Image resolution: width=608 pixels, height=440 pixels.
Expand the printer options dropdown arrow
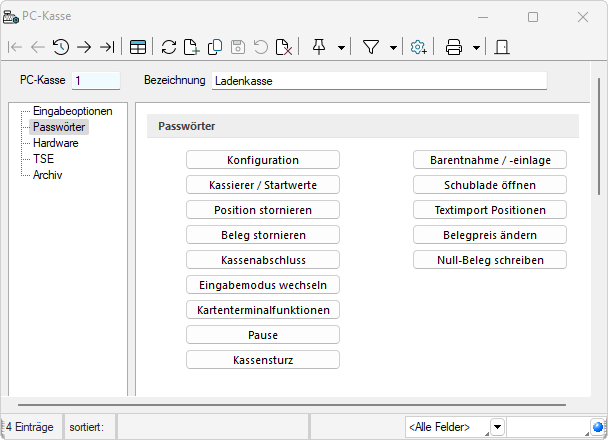[x=477, y=48]
